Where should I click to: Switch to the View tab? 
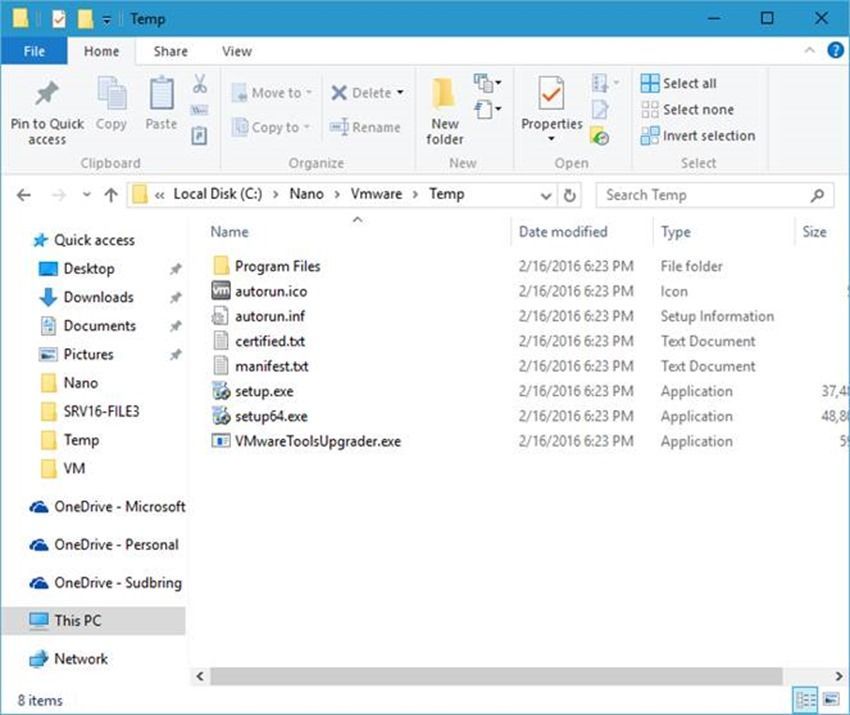point(236,51)
